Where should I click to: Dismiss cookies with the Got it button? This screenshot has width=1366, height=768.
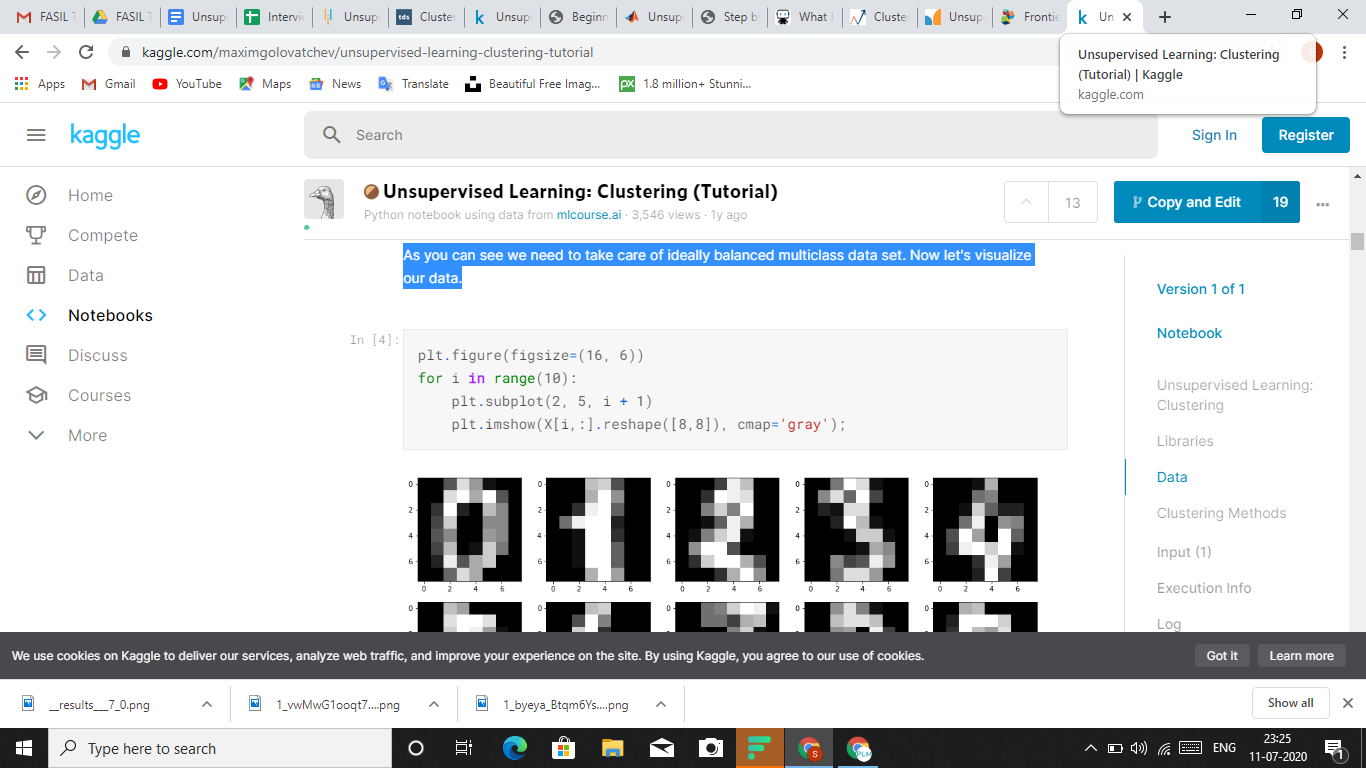click(1222, 655)
